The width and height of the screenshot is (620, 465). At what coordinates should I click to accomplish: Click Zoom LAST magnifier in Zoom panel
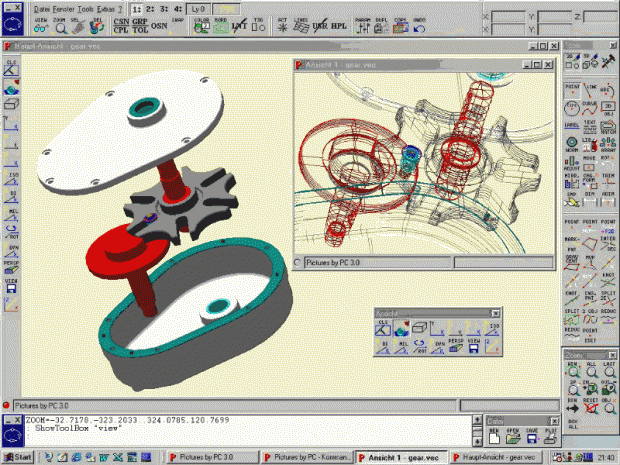609,370
